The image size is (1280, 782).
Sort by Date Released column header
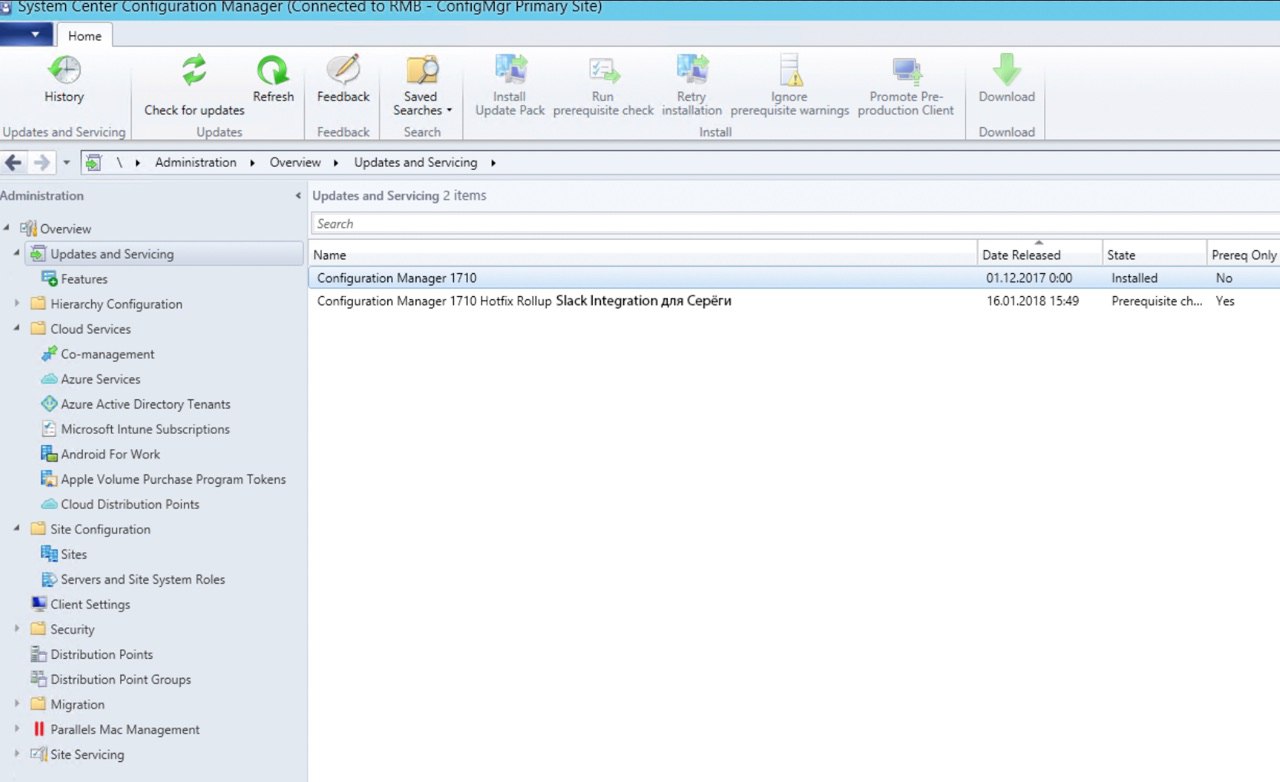[x=1040, y=254]
